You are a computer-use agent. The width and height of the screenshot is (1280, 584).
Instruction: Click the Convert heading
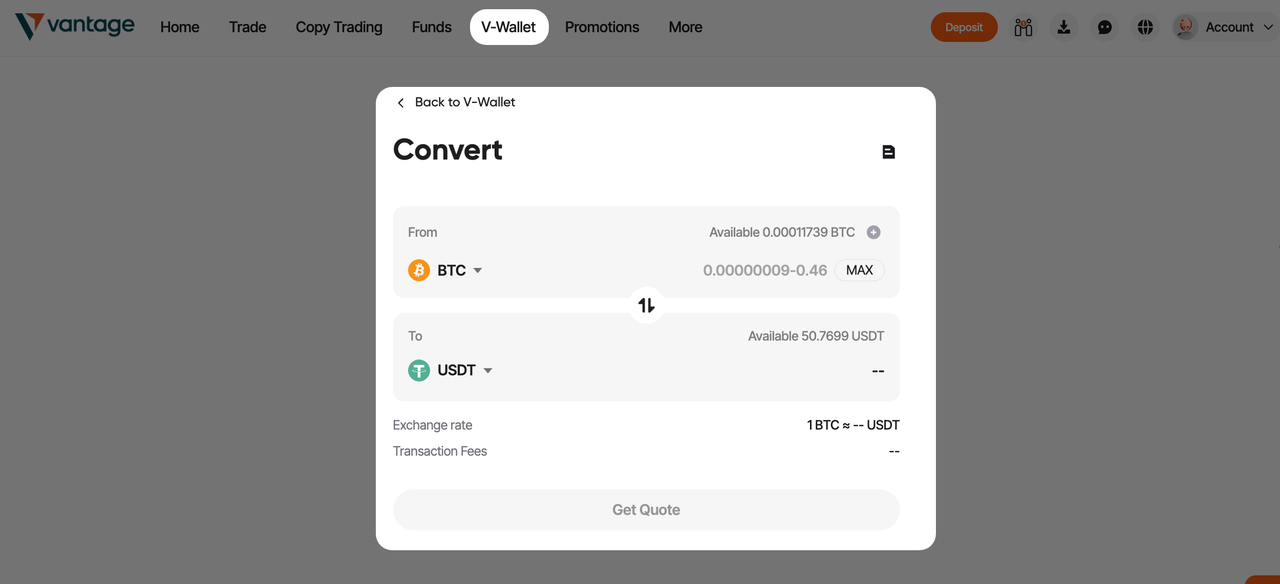pos(448,149)
